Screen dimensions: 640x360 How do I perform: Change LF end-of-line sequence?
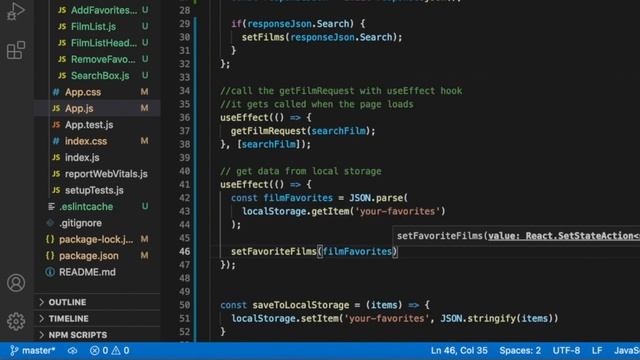point(597,351)
